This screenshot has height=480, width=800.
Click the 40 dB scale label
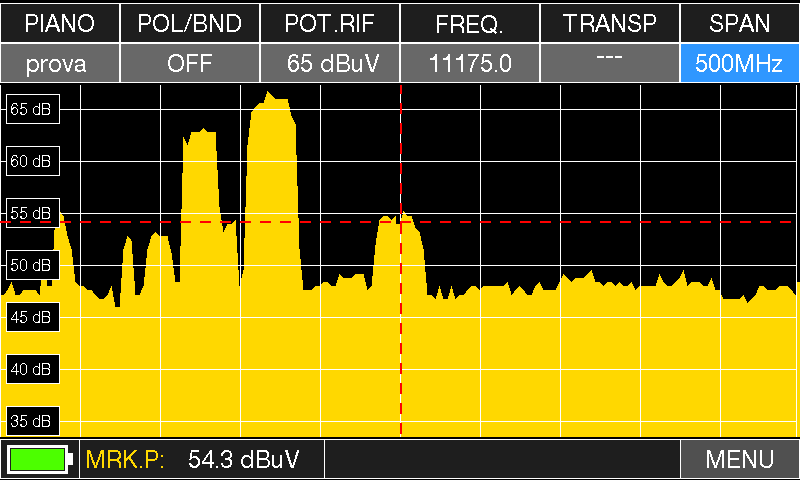pos(33,369)
